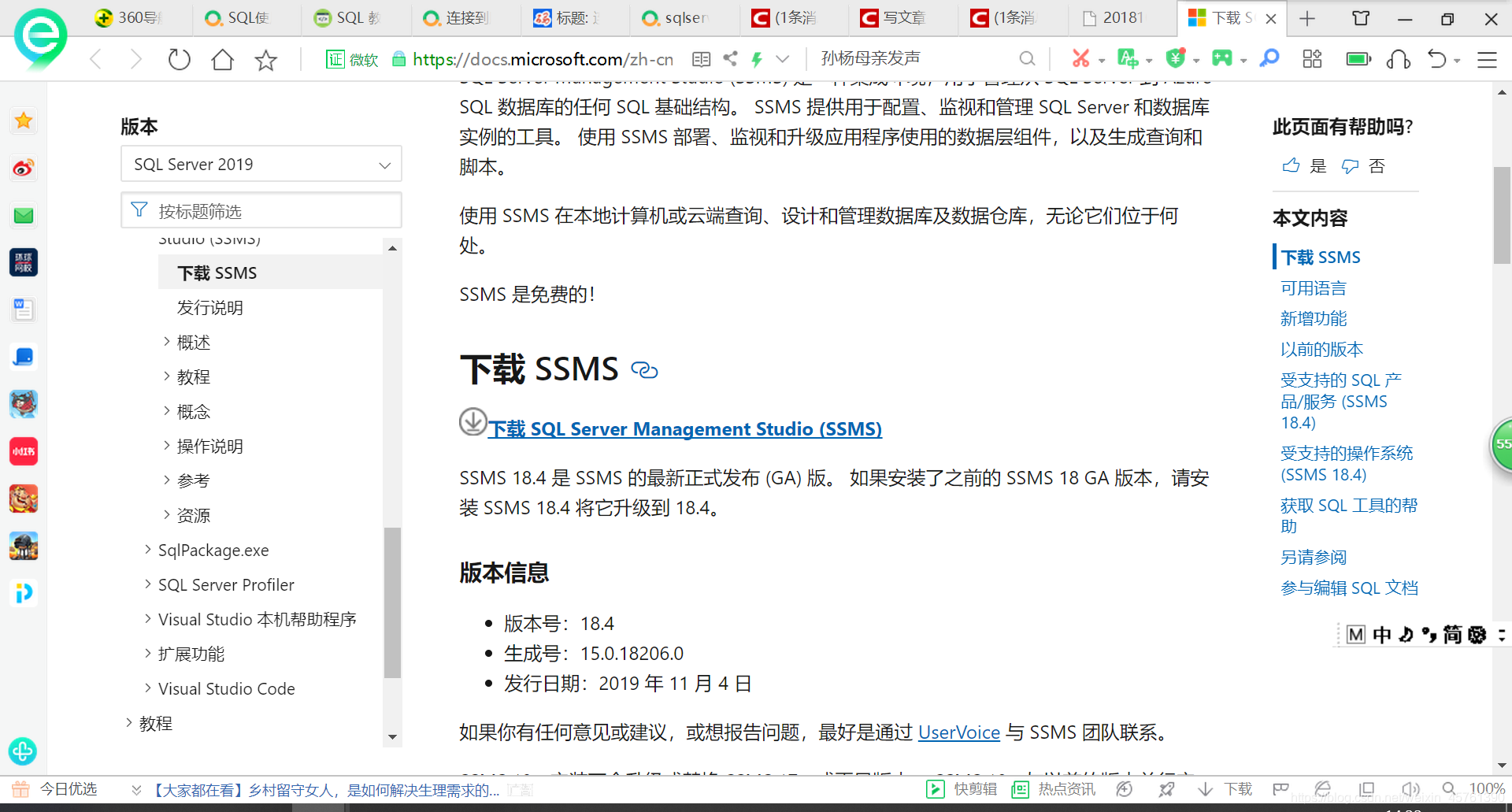1512x812 pixels.
Task: Switch to the 20181 browser tab
Action: pyautogui.click(x=1121, y=17)
